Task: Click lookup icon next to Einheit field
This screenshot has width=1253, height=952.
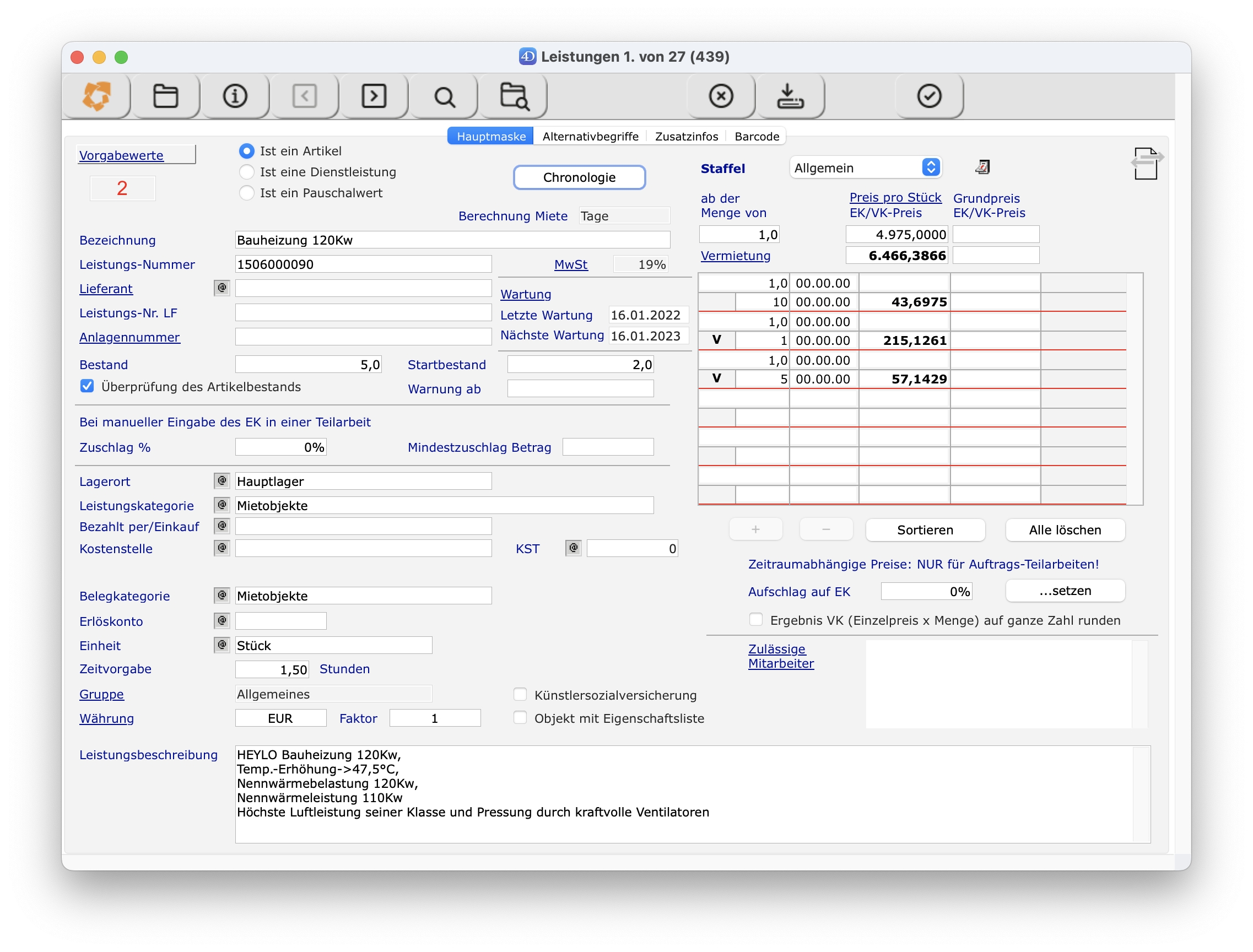Action: click(x=222, y=645)
